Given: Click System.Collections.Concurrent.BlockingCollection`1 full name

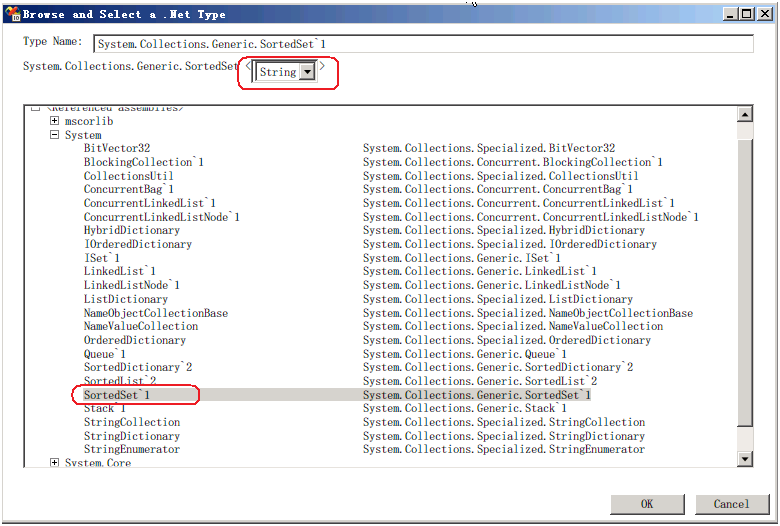Looking at the screenshot, I should (513, 162).
